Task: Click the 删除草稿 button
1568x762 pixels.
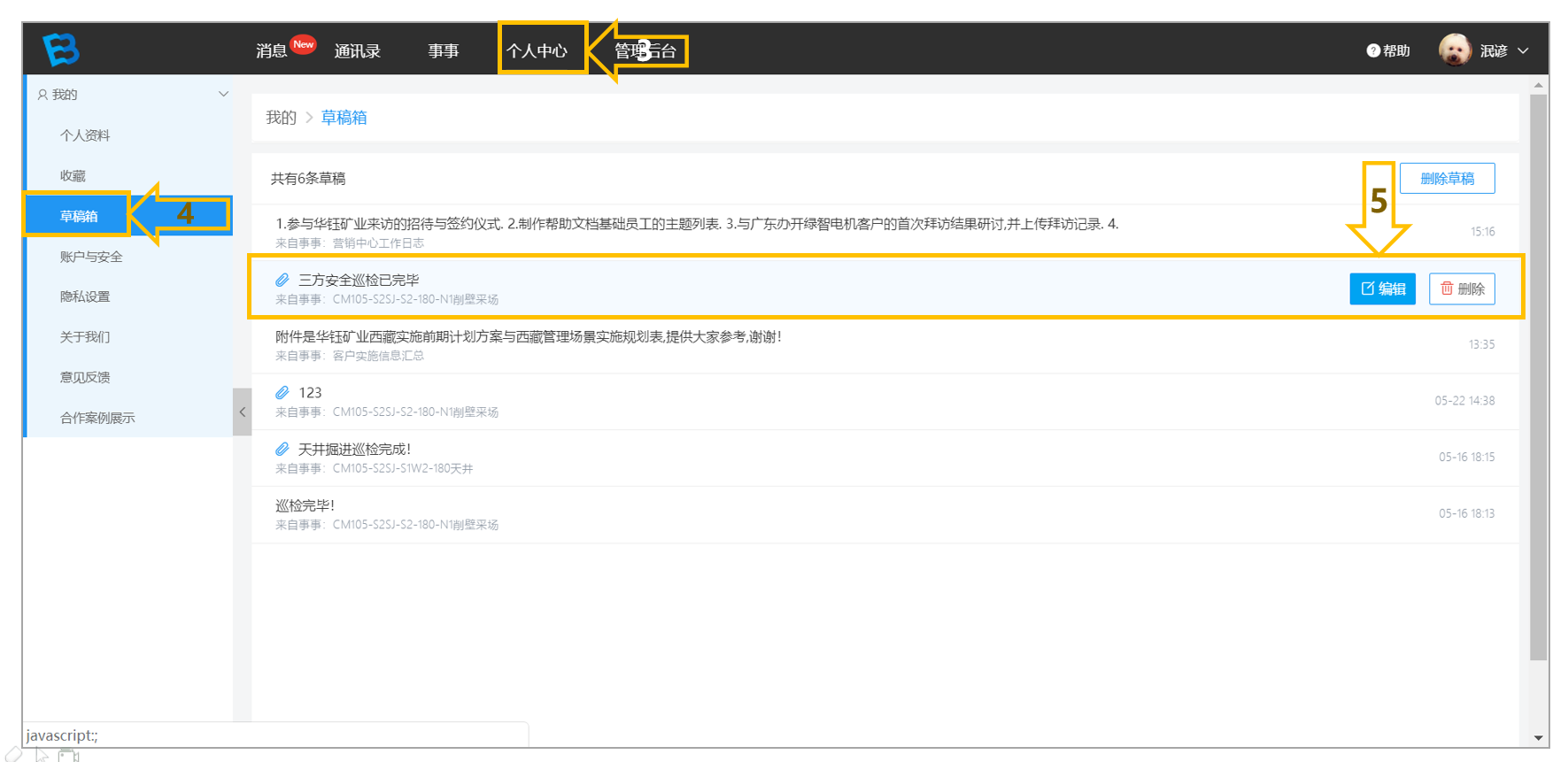Action: 1447,178
